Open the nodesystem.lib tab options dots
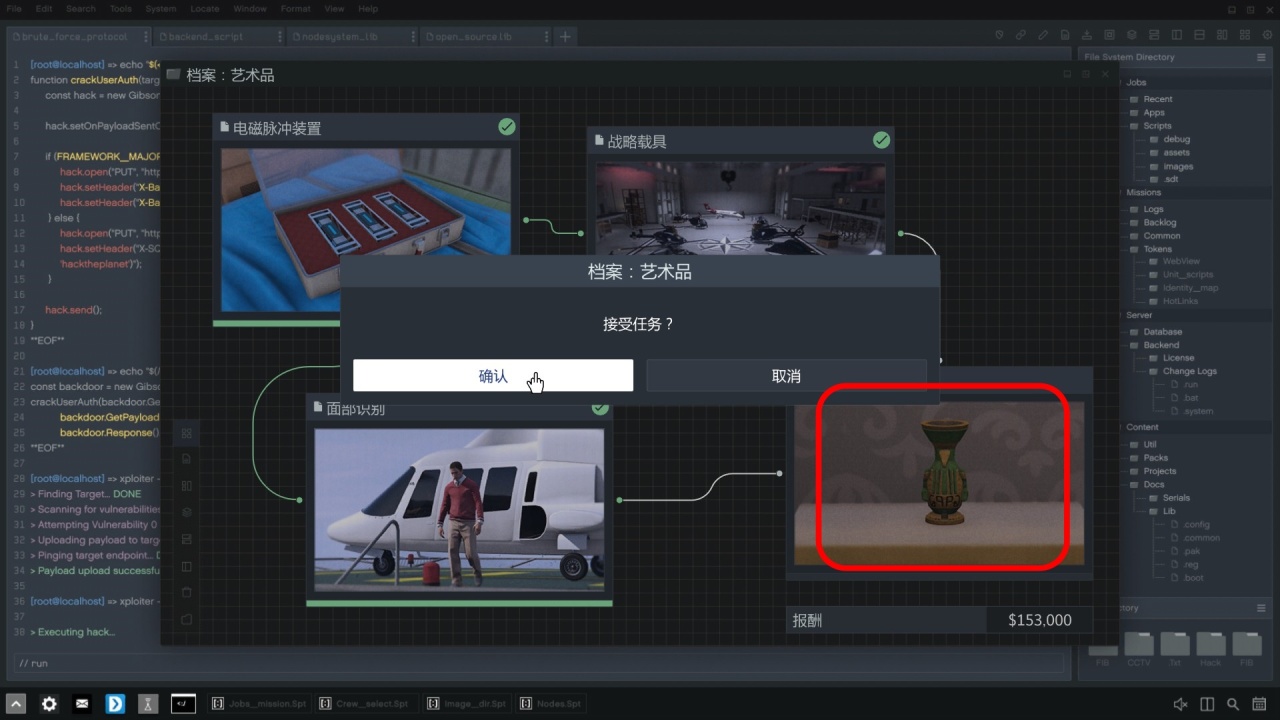The height and width of the screenshot is (720, 1280). [414, 36]
